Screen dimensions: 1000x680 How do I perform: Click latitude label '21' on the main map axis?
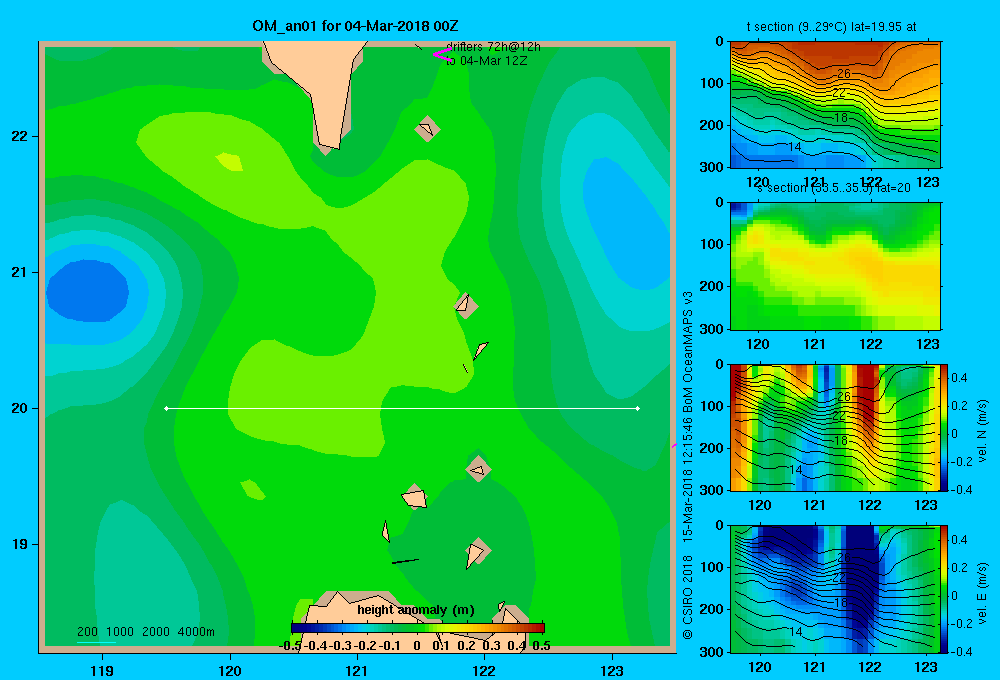tap(20, 272)
